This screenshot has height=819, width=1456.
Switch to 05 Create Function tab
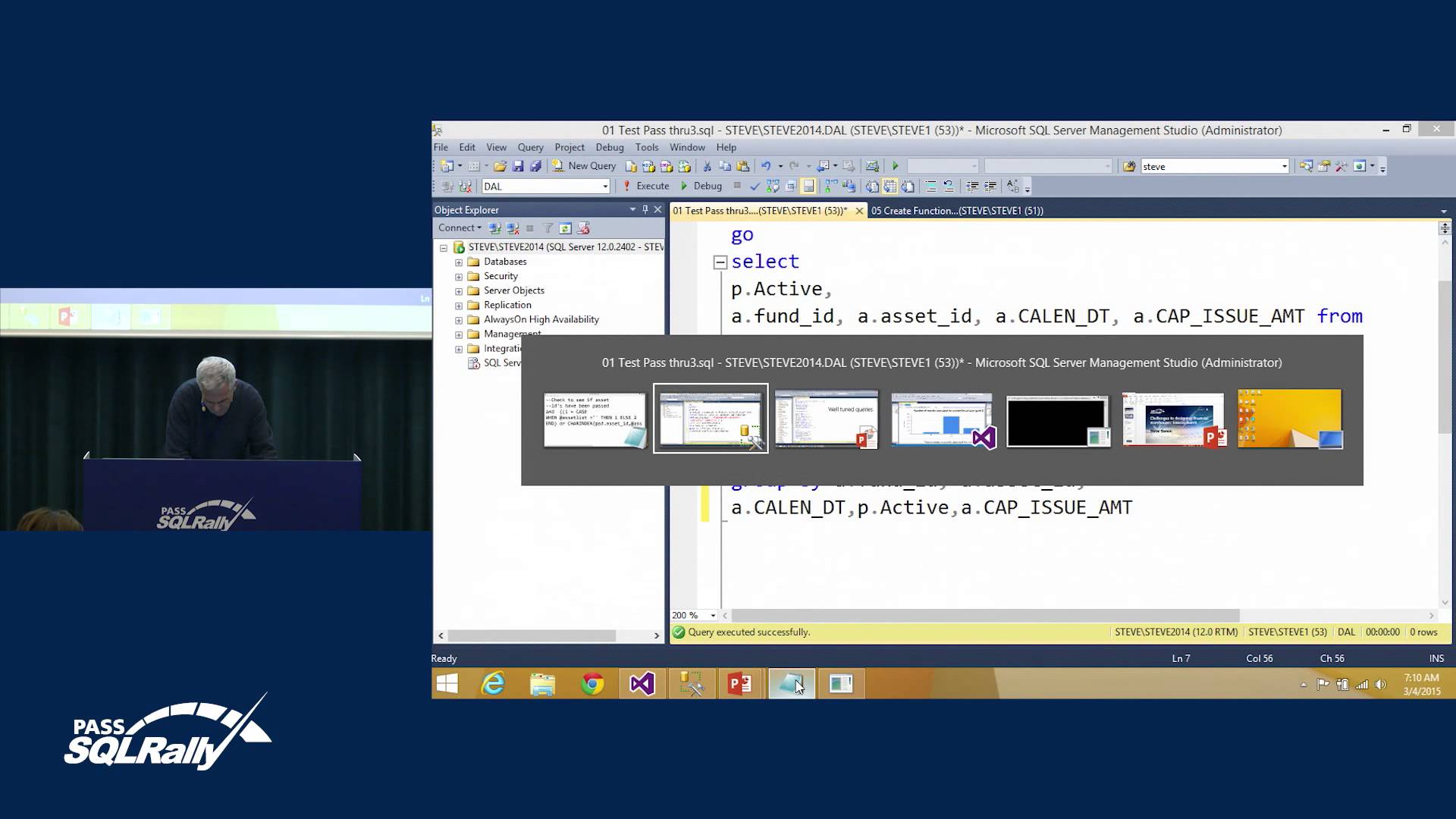(x=957, y=210)
